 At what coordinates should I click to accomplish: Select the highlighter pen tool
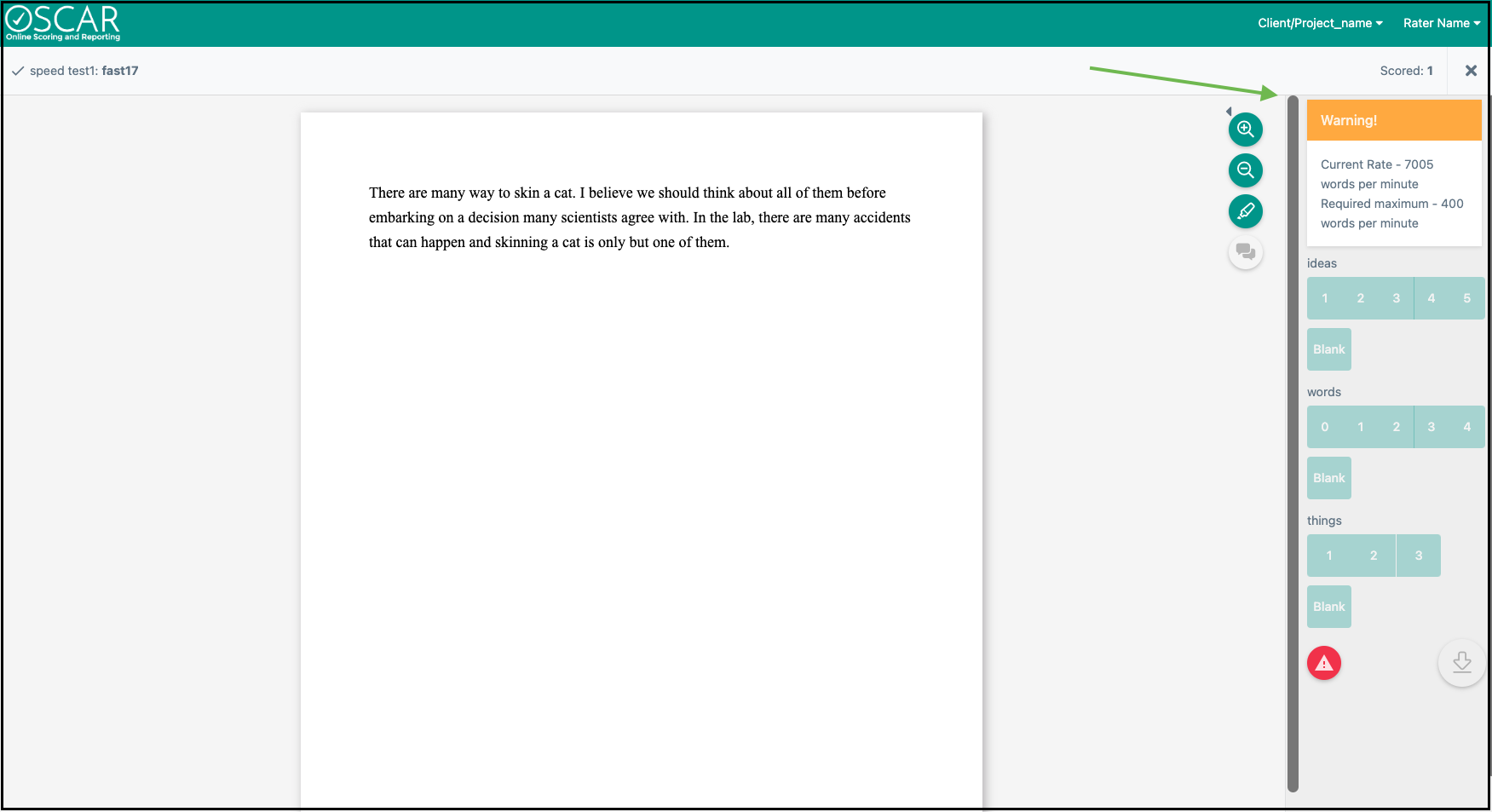[x=1245, y=211]
